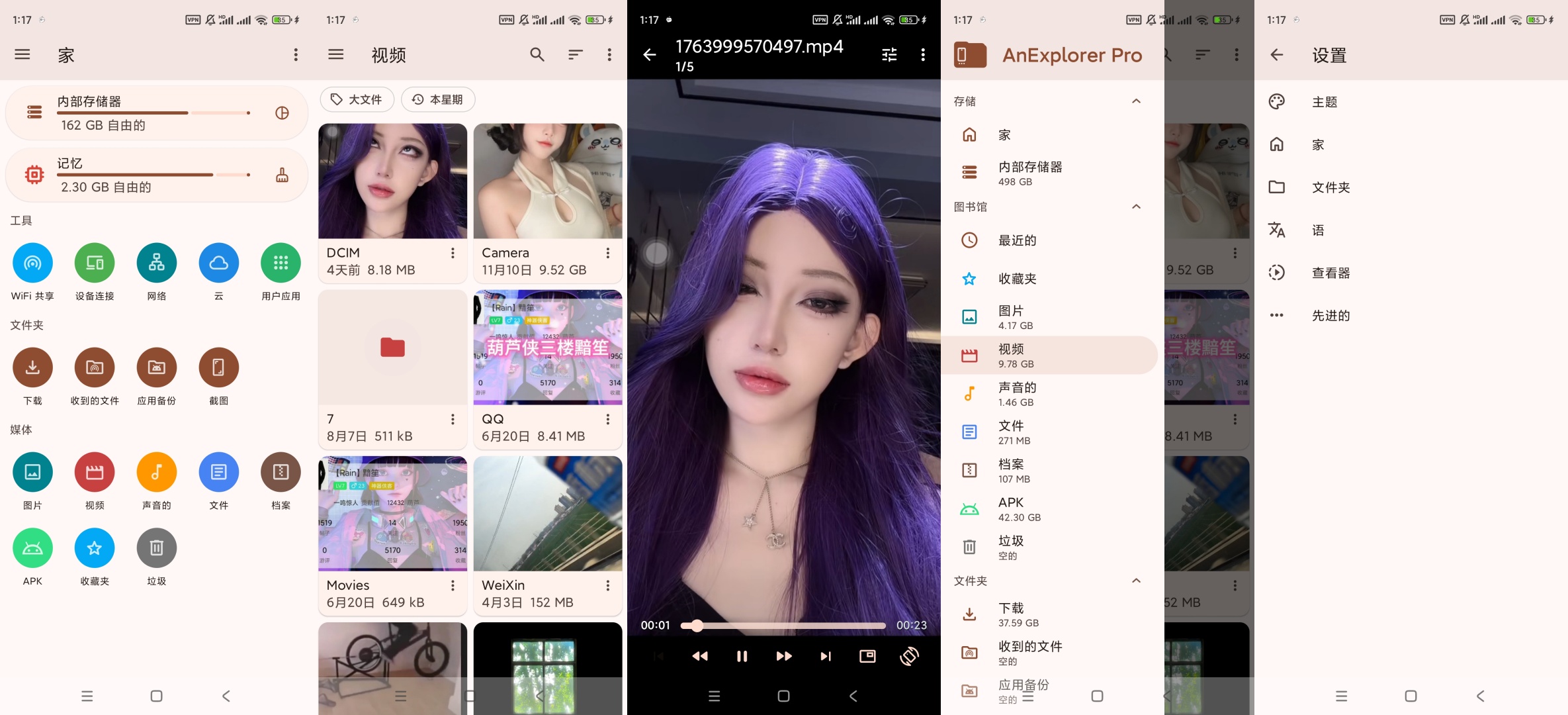Collapse the 图书馆 section in drawer

[1136, 207]
